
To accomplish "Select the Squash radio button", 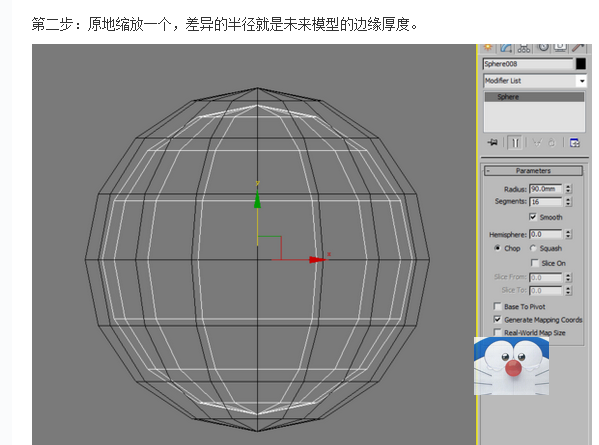I will 533,248.
